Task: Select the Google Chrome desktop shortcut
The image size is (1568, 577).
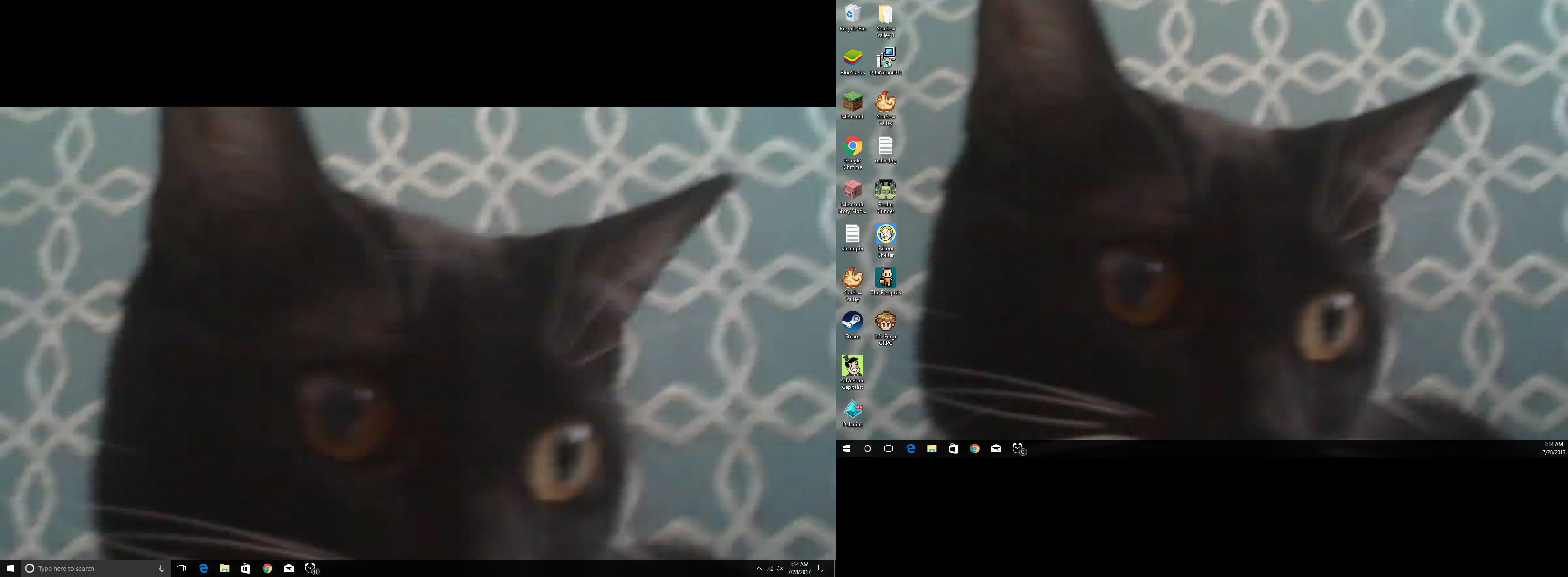Action: pyautogui.click(x=853, y=153)
